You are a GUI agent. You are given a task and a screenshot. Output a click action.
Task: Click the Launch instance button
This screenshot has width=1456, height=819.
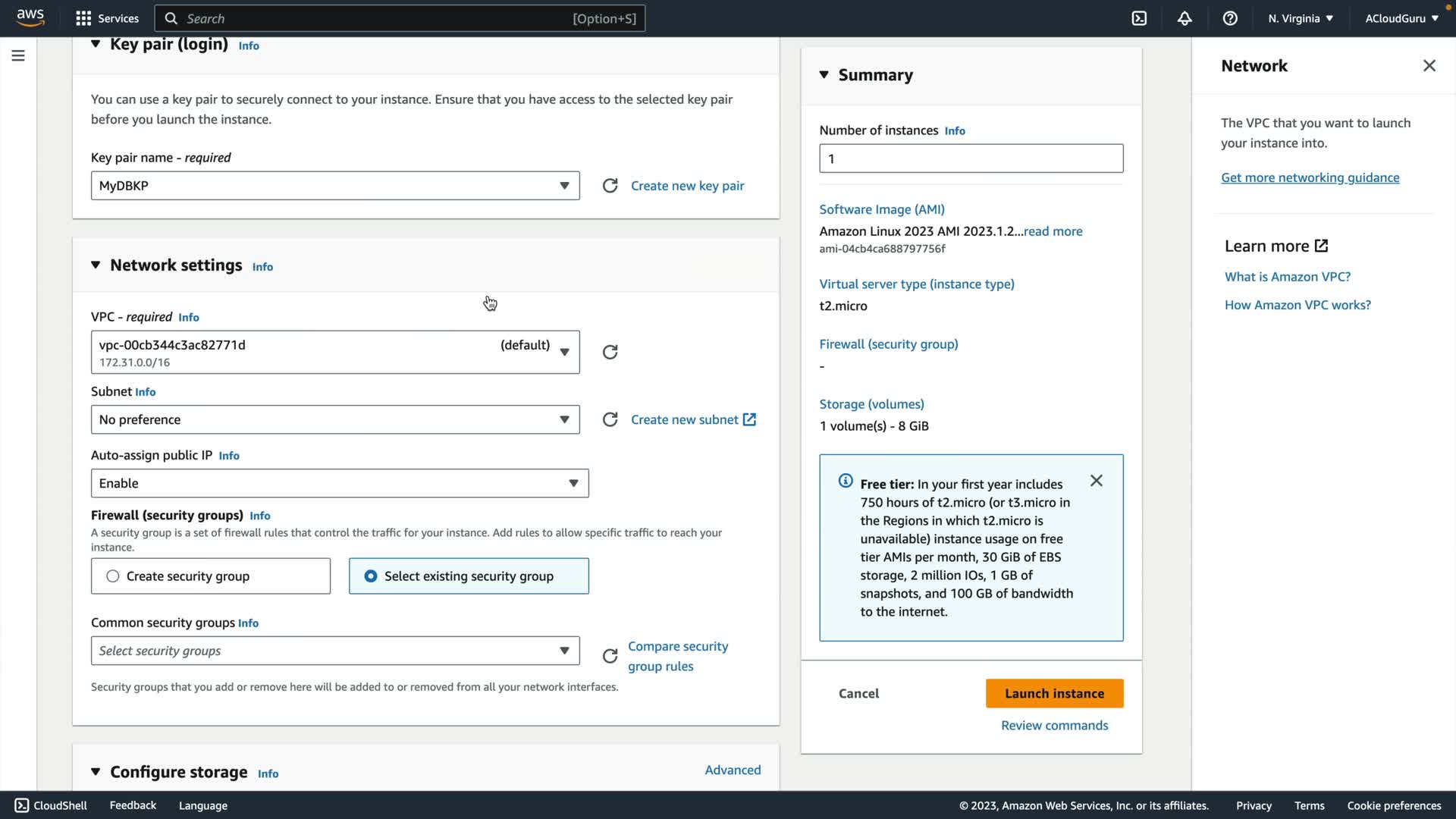pos(1054,693)
